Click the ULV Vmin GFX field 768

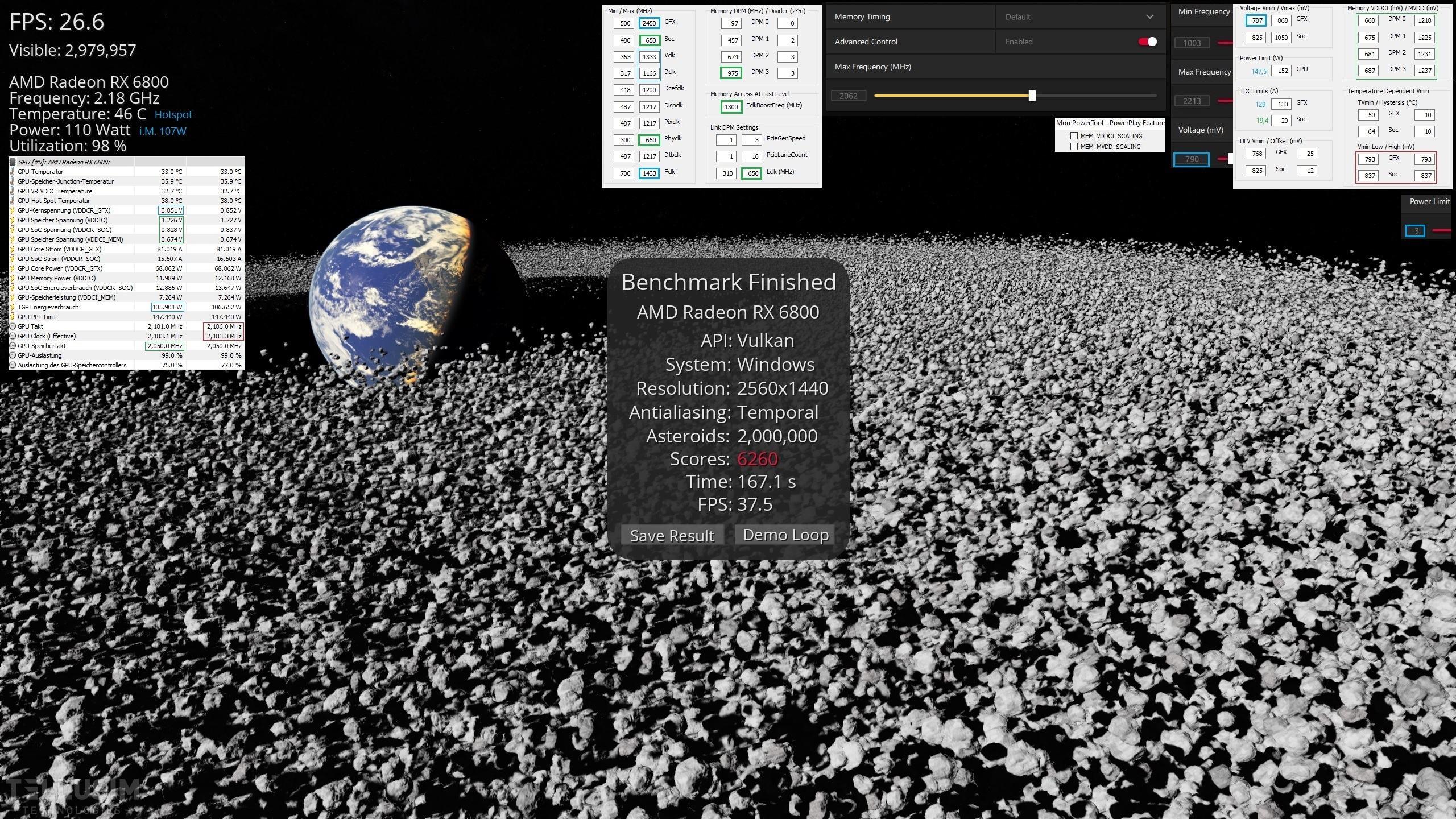pyautogui.click(x=1256, y=154)
